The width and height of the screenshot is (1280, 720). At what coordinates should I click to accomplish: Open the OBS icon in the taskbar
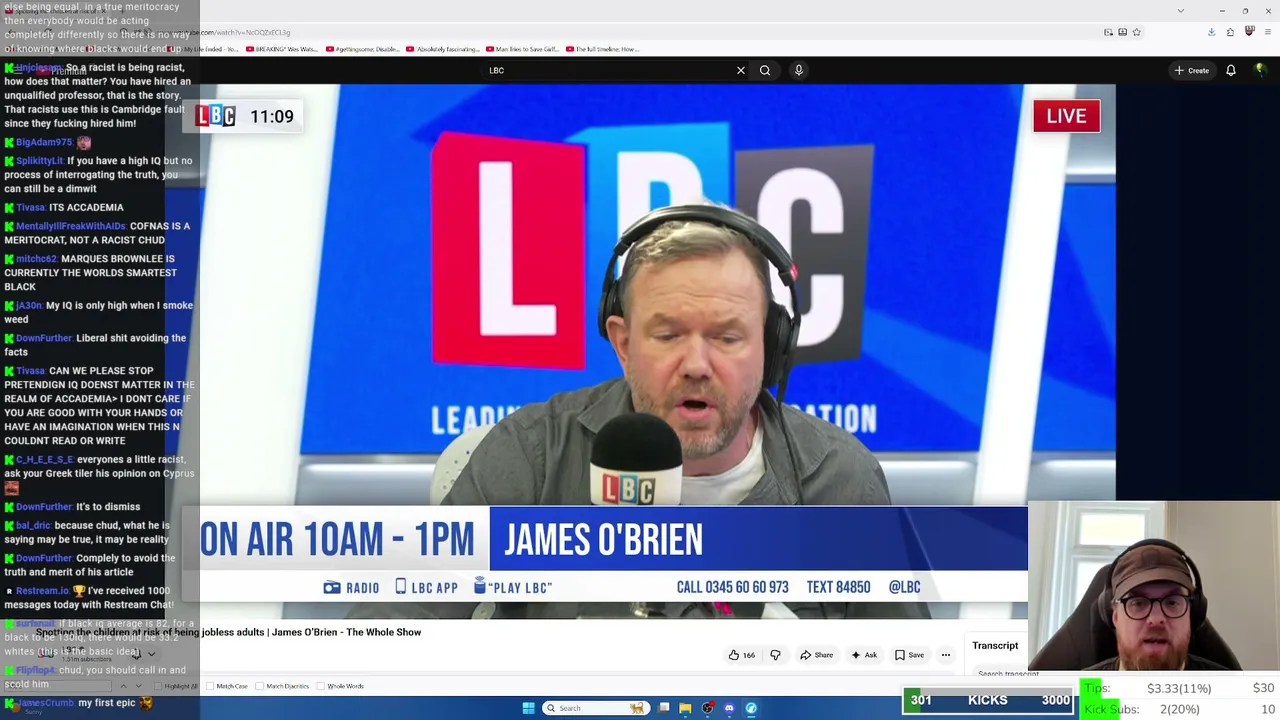pyautogui.click(x=707, y=708)
